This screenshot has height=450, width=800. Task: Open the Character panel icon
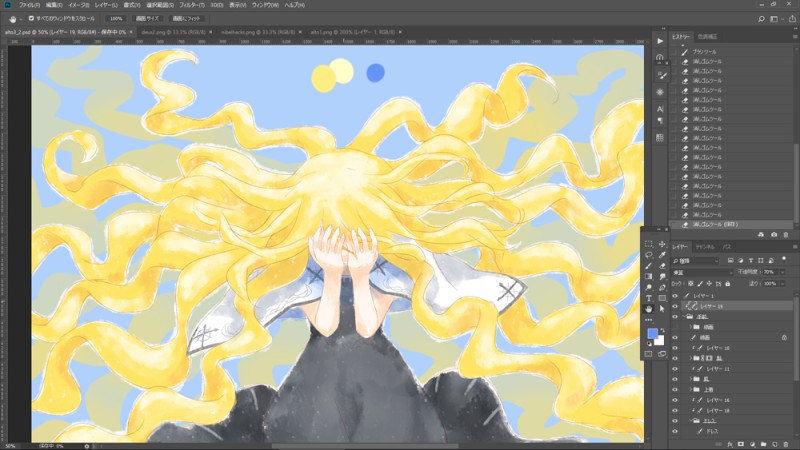660,109
